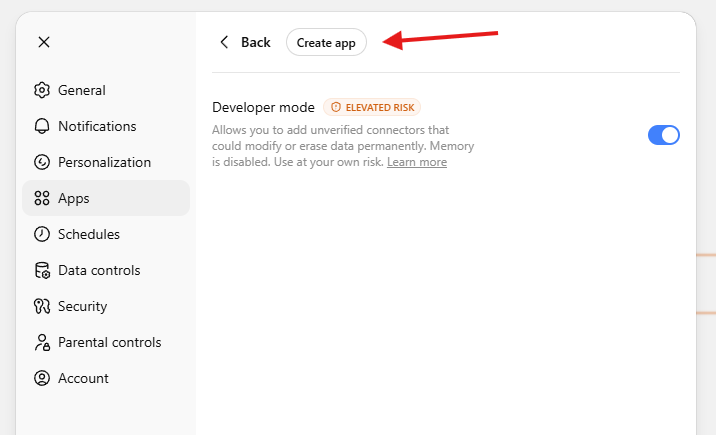The width and height of the screenshot is (716, 435).
Task: Close the settings dialog with the X icon
Action: pyautogui.click(x=44, y=42)
